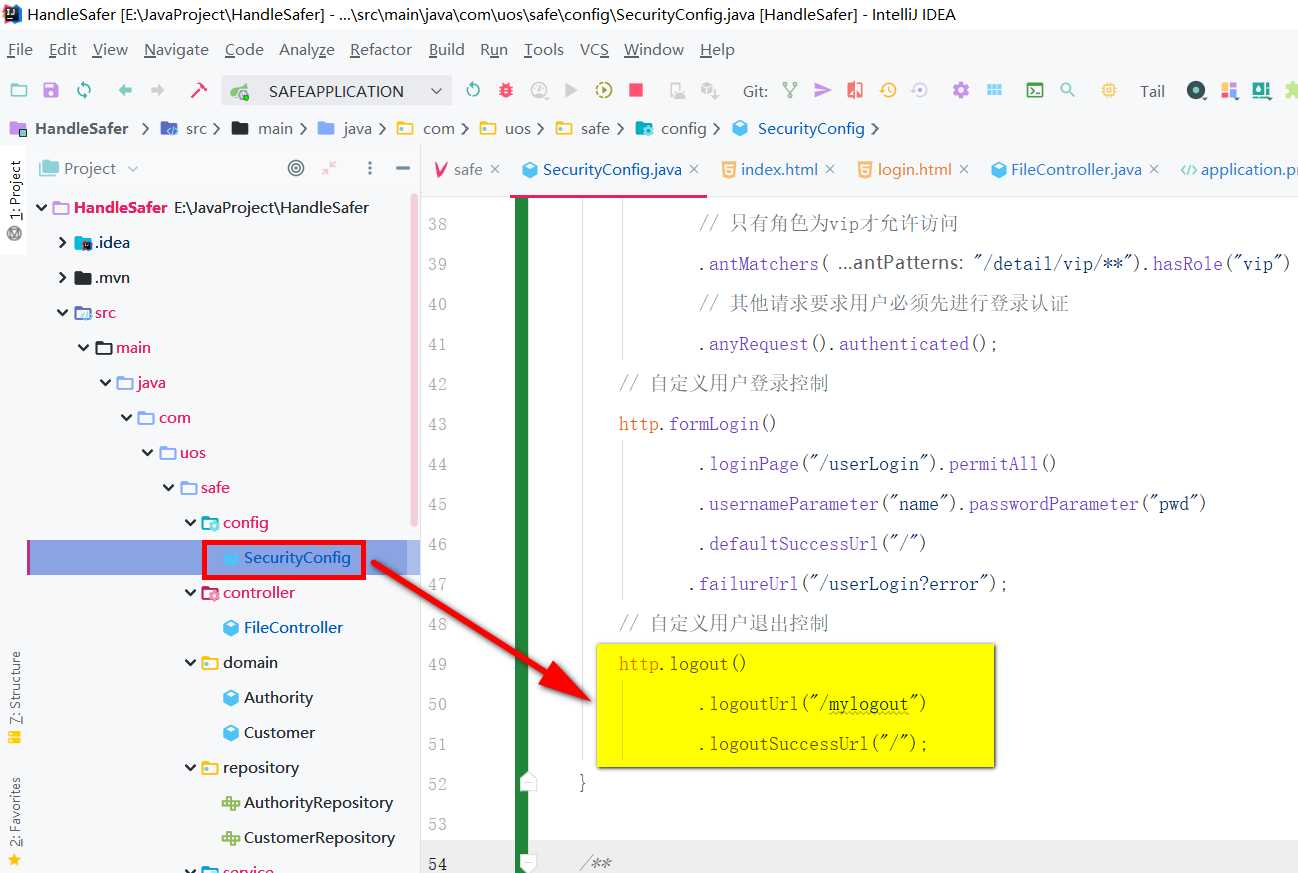Click src breadcrumb in navigation bar
This screenshot has height=873, width=1298.
click(196, 129)
